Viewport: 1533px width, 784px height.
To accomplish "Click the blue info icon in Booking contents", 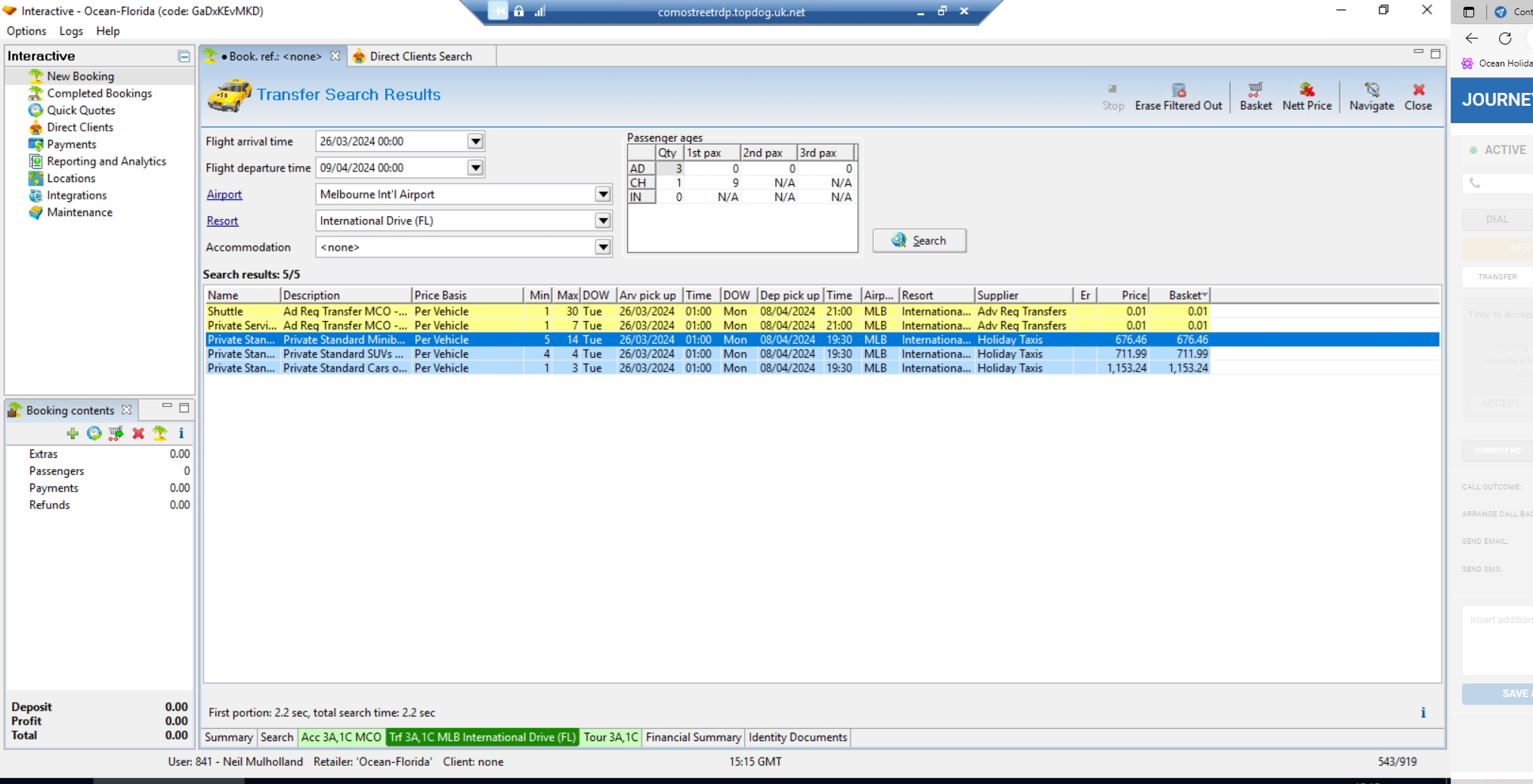I will [x=181, y=434].
